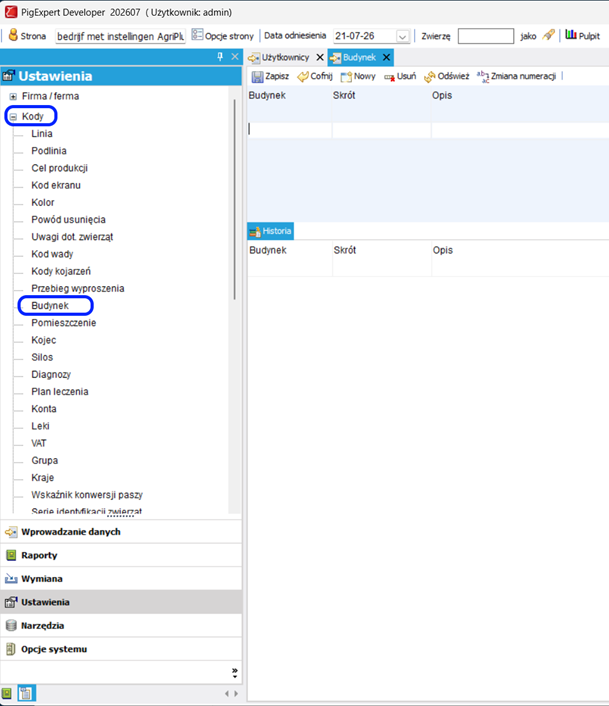Click the top Skrót column header
Screen dimensions: 609x706
tap(344, 95)
